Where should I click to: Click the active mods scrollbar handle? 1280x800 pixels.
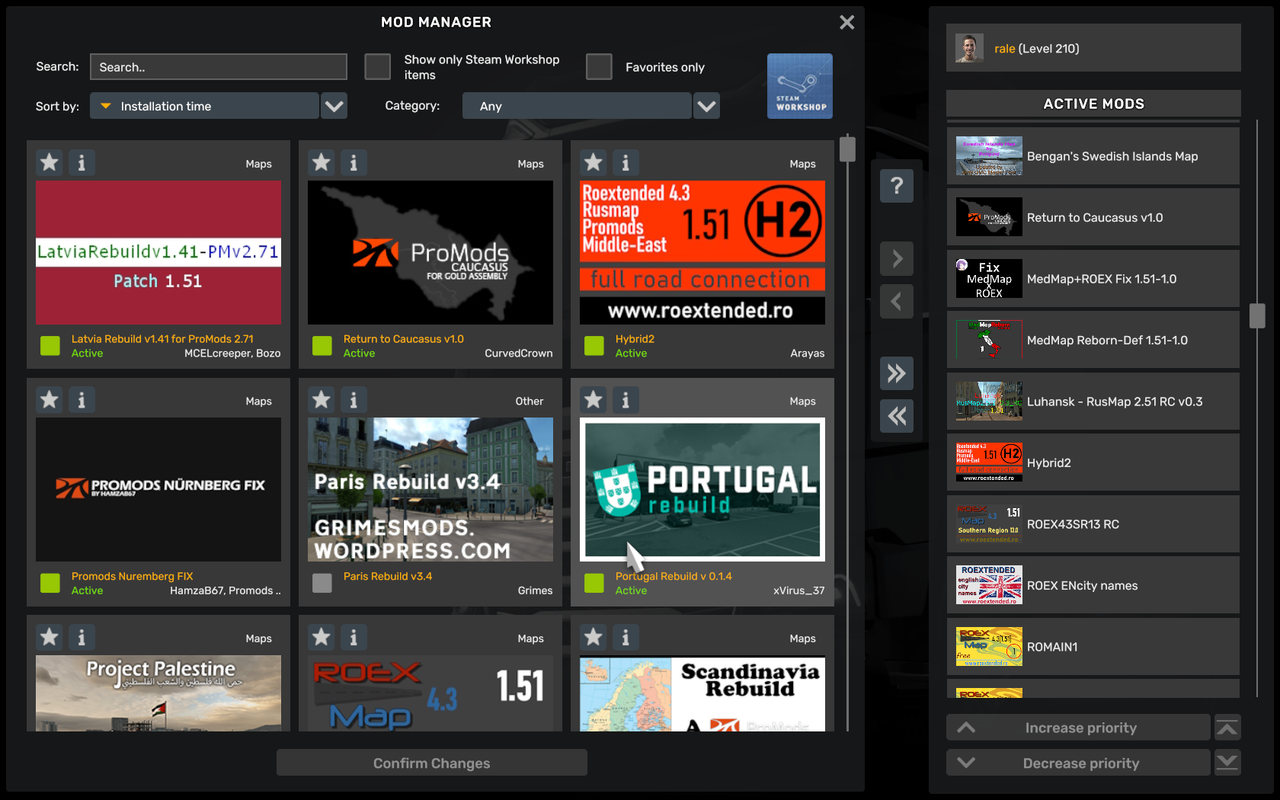tap(1258, 316)
